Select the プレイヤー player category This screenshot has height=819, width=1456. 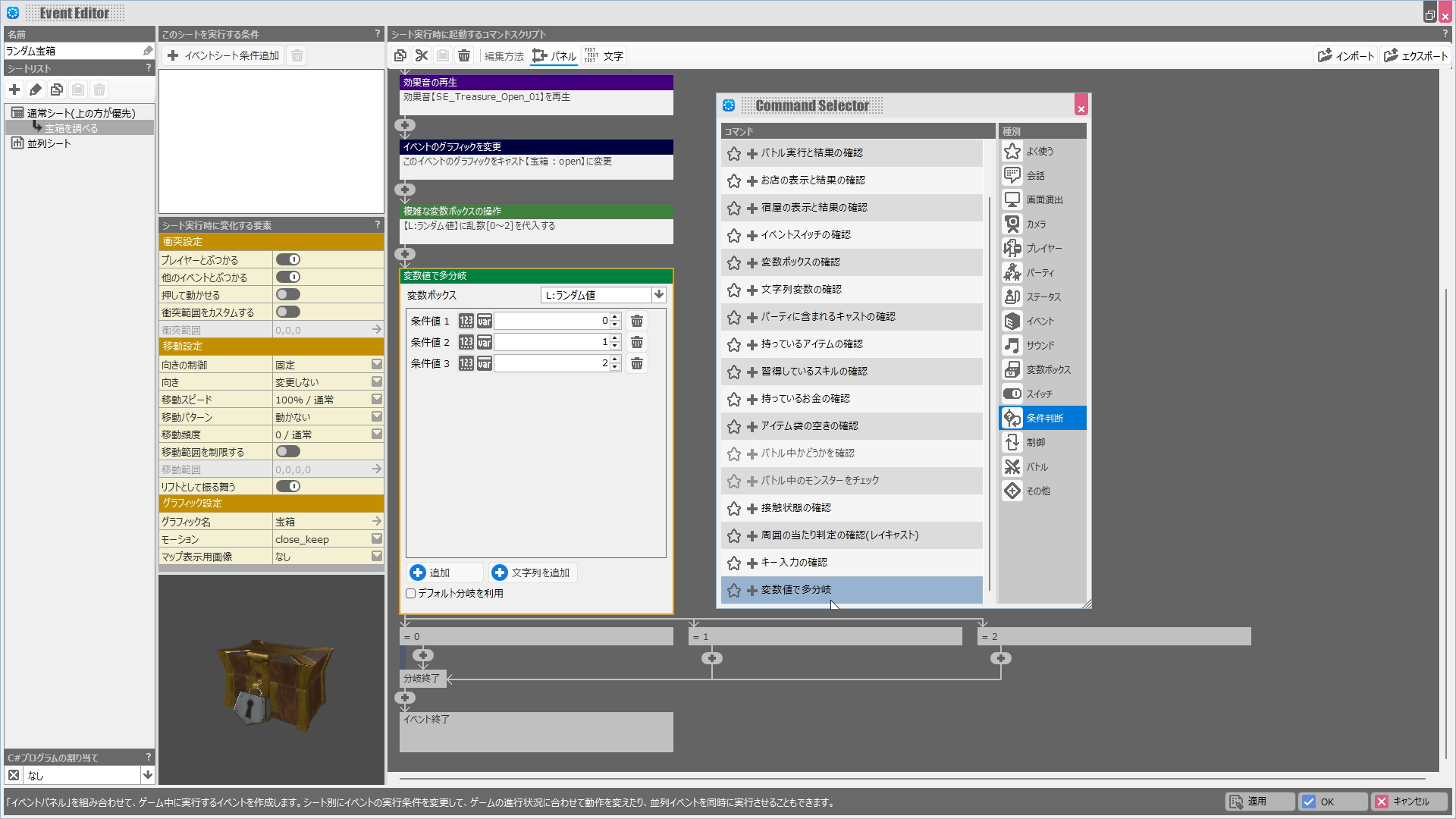(1043, 248)
